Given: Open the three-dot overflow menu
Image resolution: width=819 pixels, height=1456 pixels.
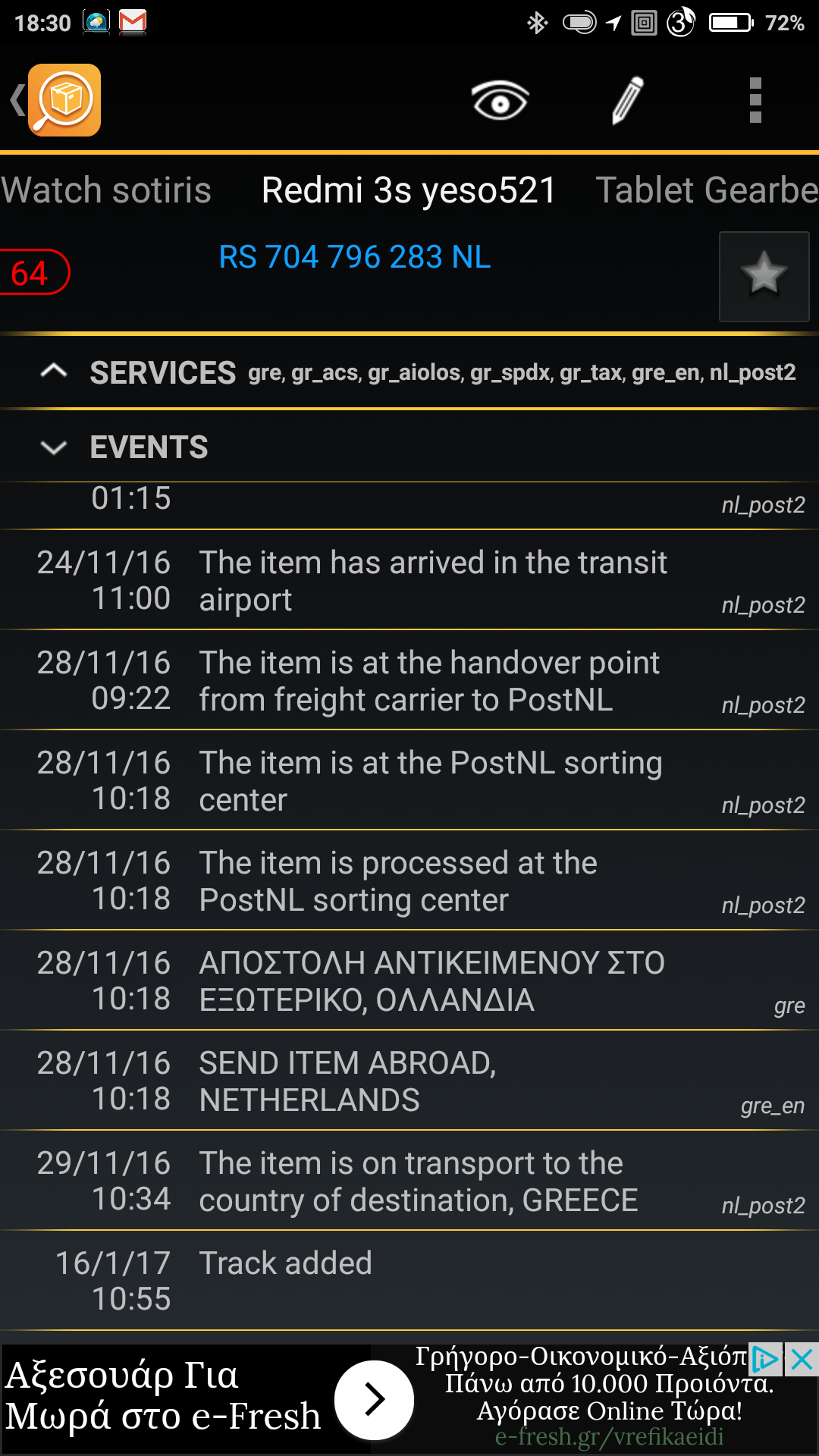Looking at the screenshot, I should coord(755,100).
